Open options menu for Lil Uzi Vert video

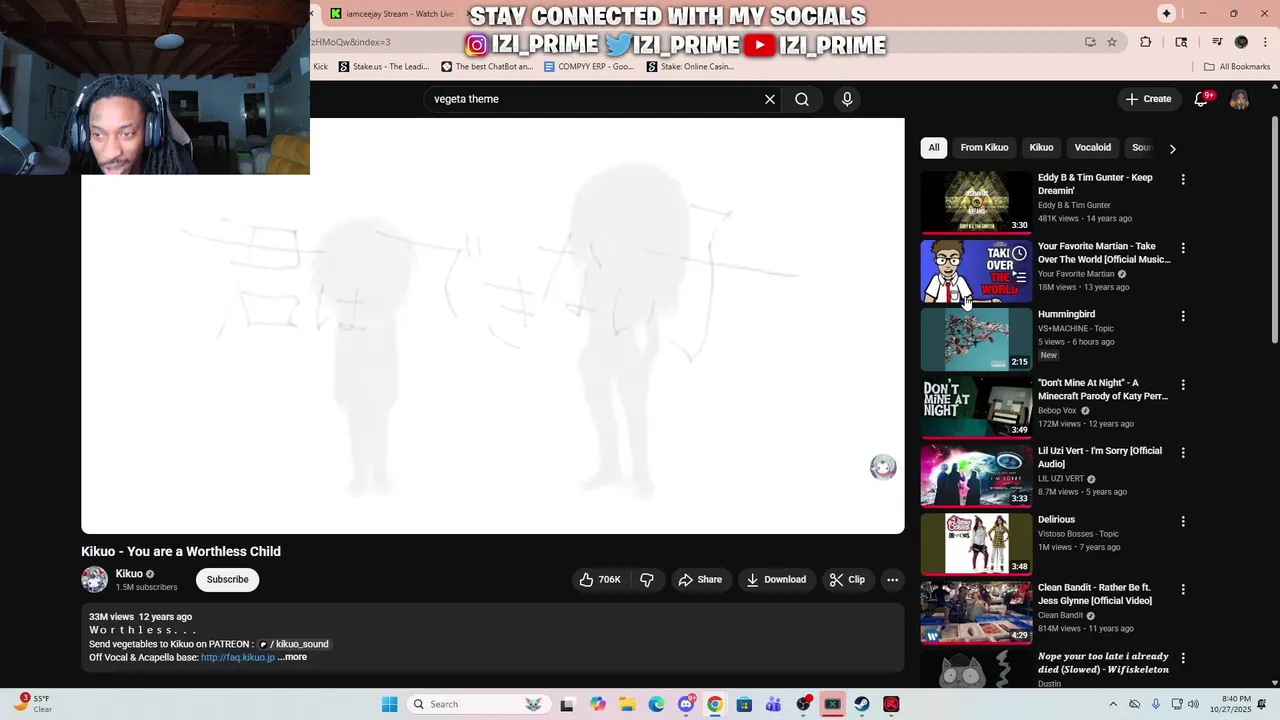click(1183, 453)
